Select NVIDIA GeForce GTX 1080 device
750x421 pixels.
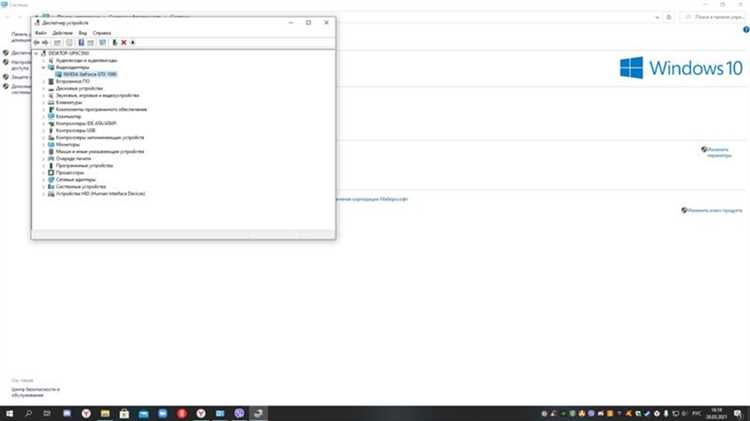coord(89,75)
